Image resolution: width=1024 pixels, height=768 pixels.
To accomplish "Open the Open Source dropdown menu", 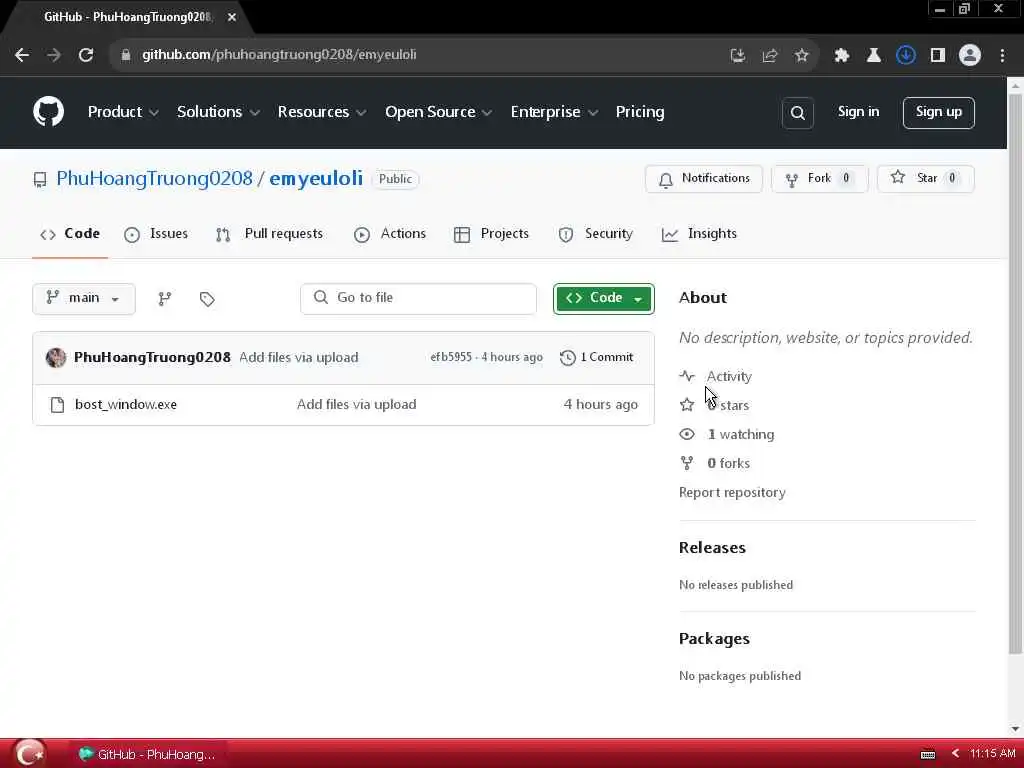I will (438, 112).
